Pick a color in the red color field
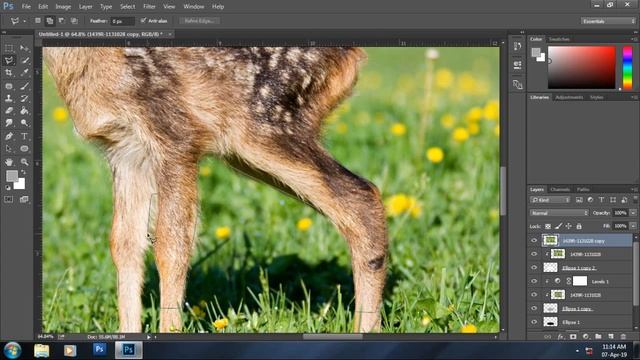Image resolution: width=640 pixels, height=360 pixels. point(581,67)
